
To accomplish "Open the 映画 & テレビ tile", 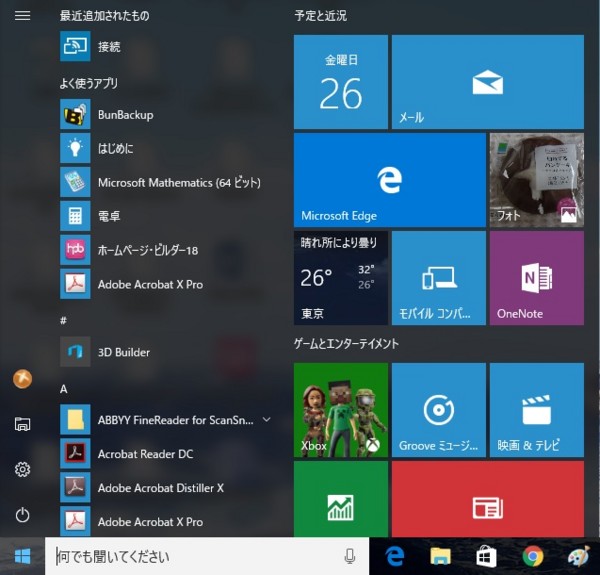I will click(537, 410).
